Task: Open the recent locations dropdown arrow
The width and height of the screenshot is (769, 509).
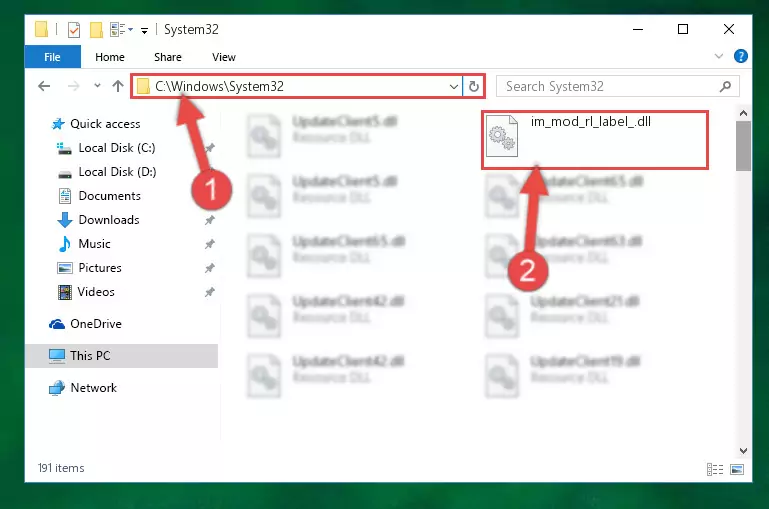Action: [x=97, y=86]
